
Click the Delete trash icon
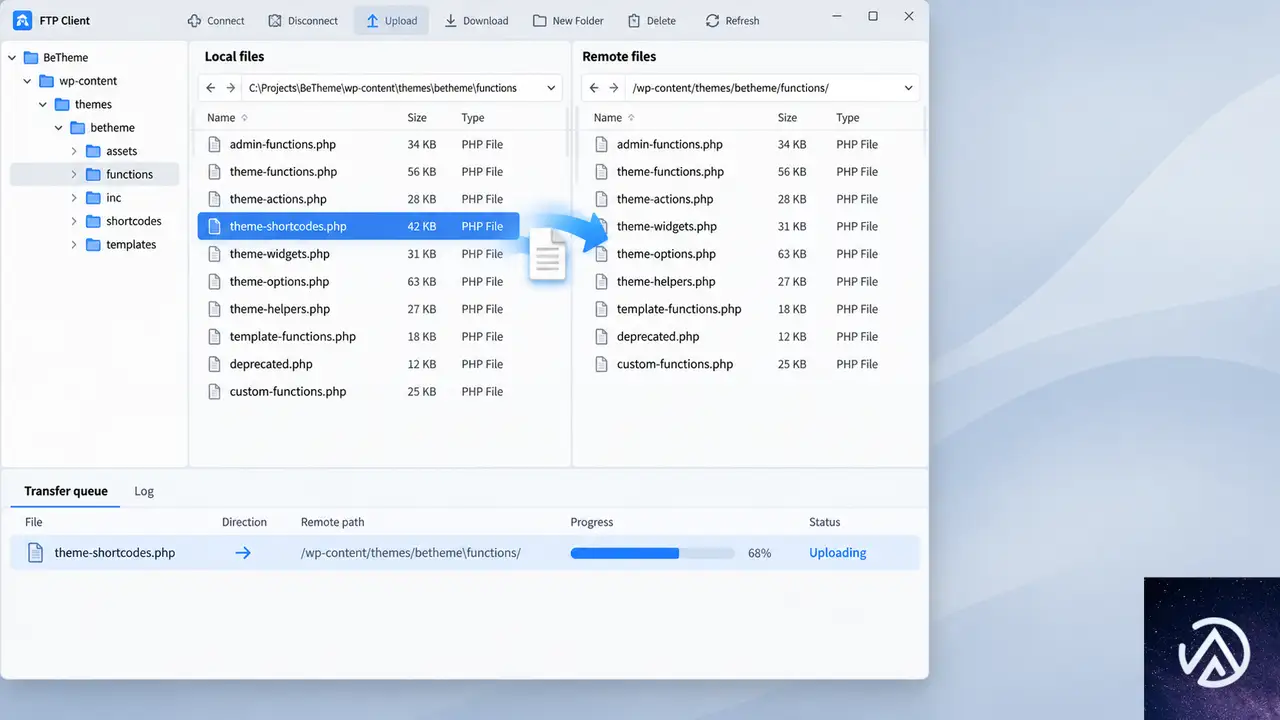pos(634,21)
